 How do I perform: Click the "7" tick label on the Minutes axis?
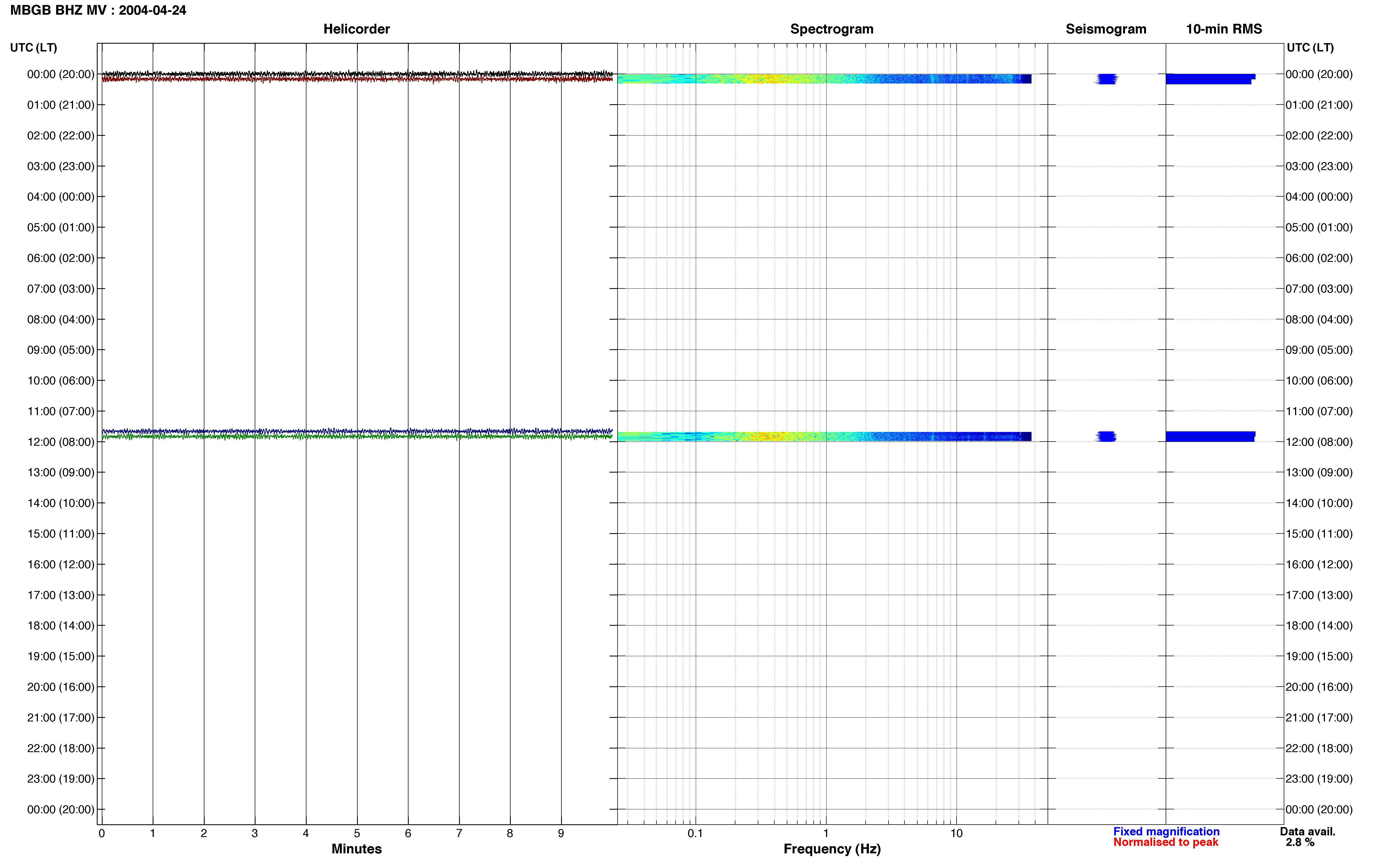coord(459,833)
